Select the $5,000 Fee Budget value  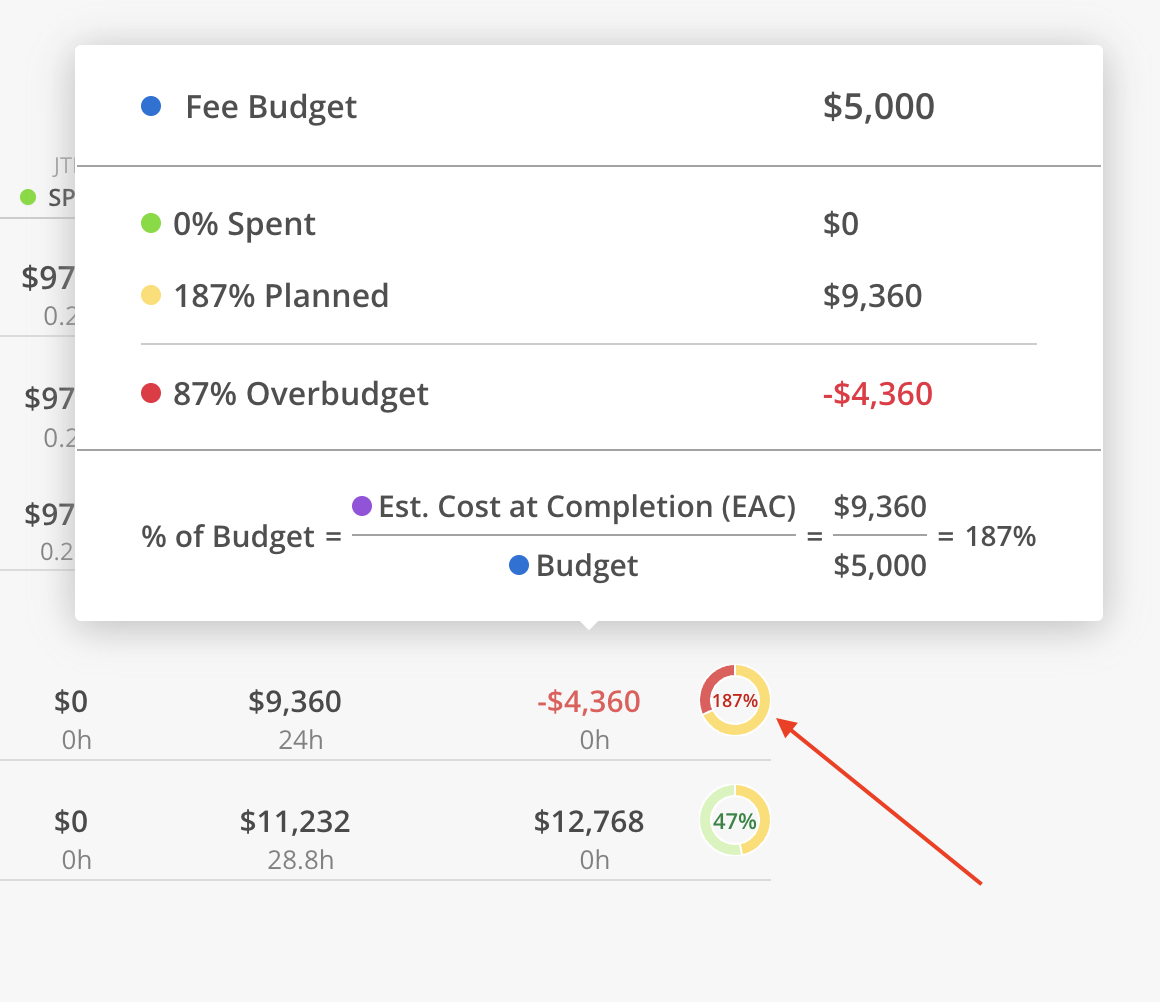click(878, 107)
